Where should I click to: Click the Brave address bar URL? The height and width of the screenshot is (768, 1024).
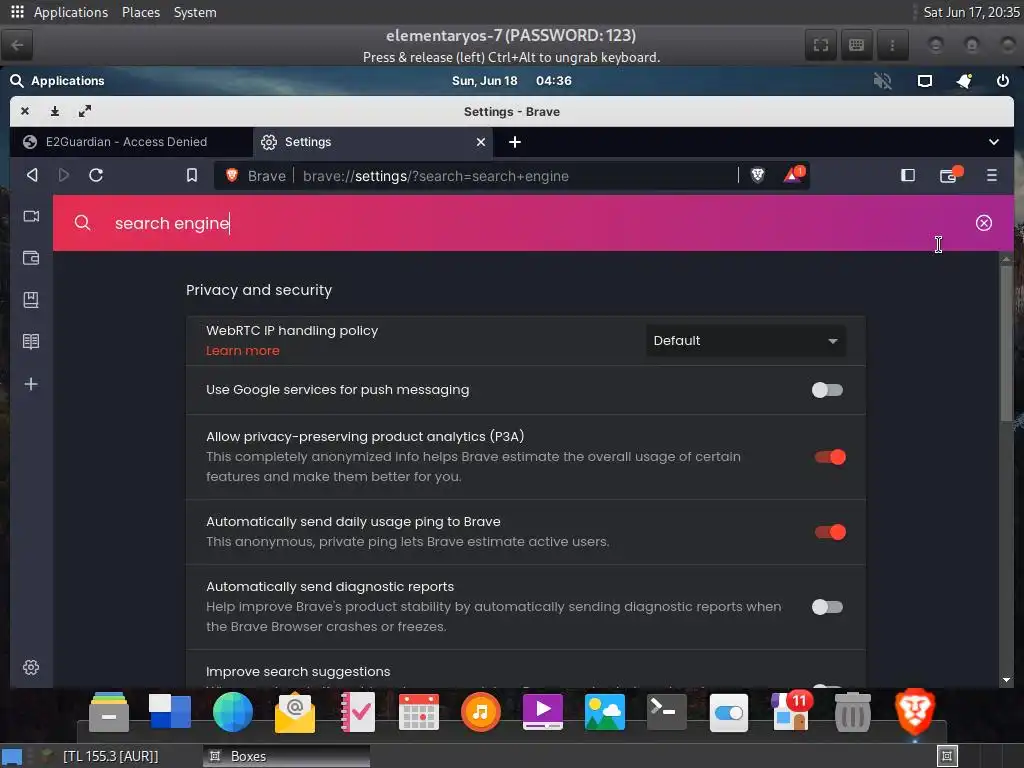[x=436, y=176]
